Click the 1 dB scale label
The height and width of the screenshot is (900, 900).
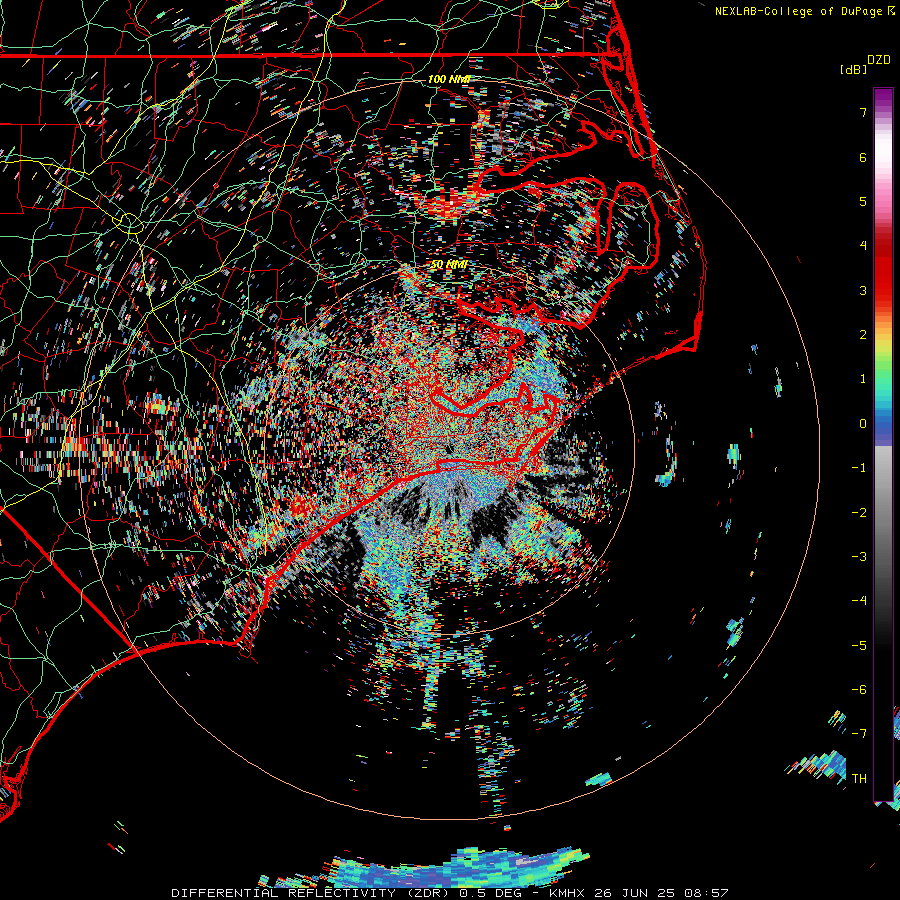click(x=863, y=379)
